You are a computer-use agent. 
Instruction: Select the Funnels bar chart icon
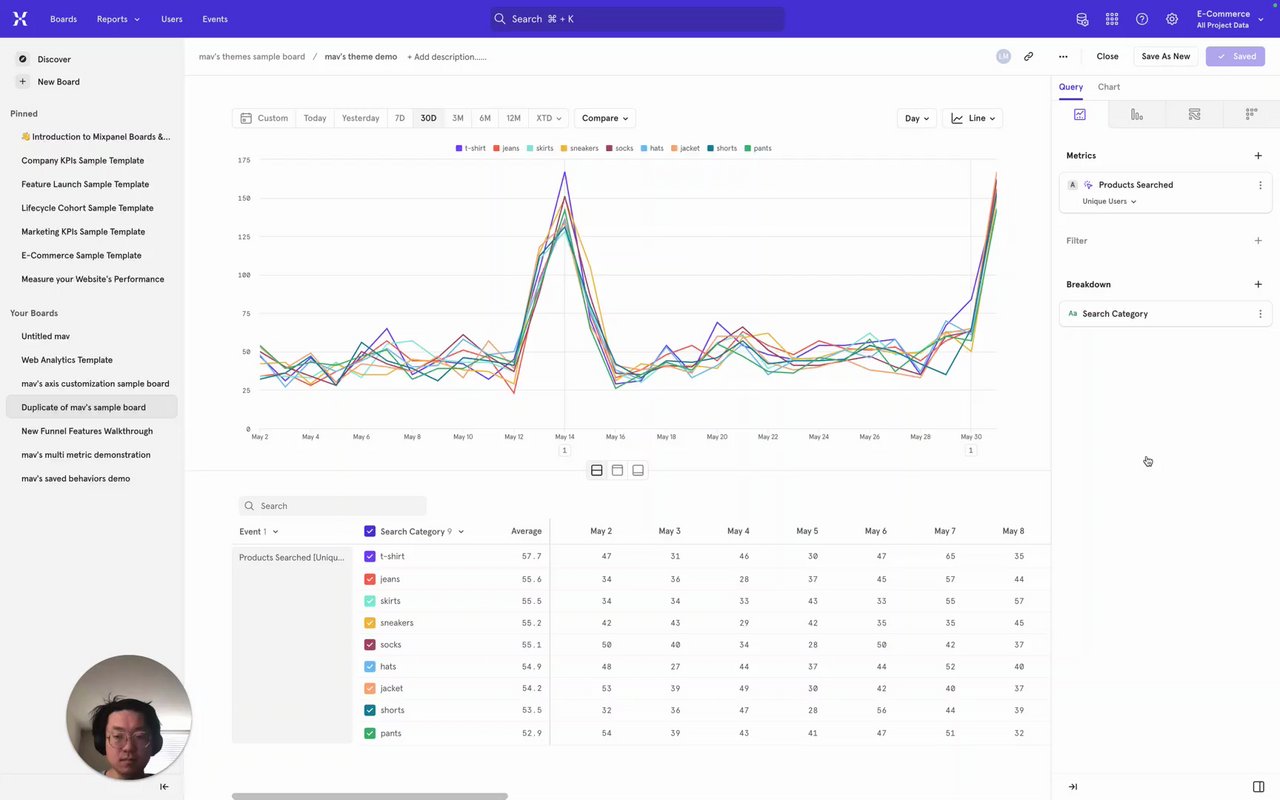pos(1137,115)
